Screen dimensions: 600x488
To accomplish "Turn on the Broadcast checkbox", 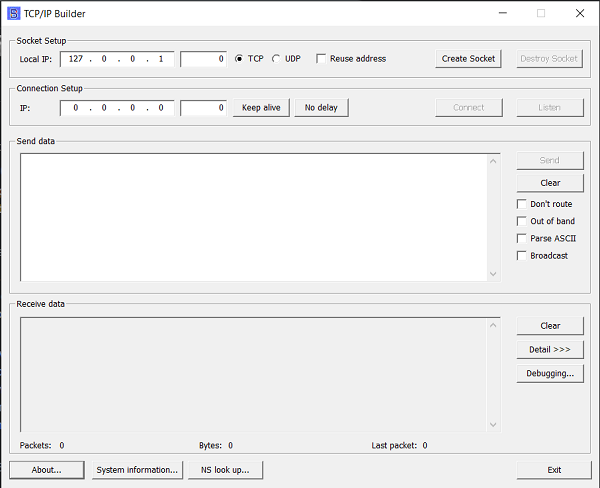I will tap(522, 255).
